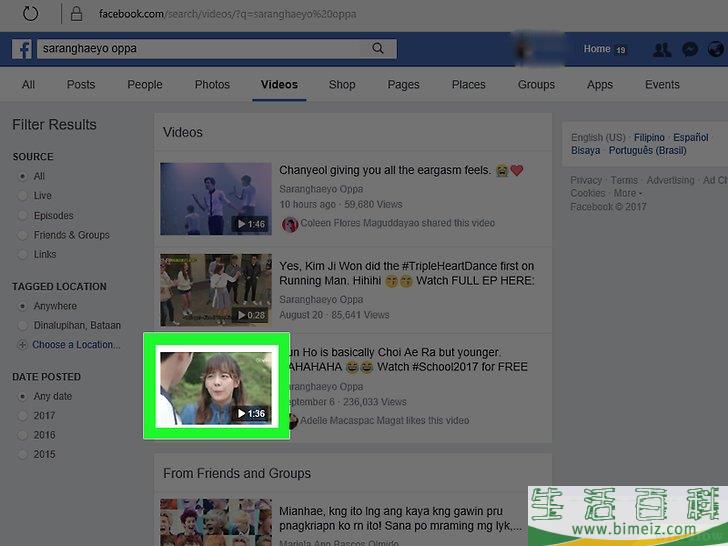
Task: Open Adelle Macaspac Magat's profile link
Action: click(x=350, y=421)
